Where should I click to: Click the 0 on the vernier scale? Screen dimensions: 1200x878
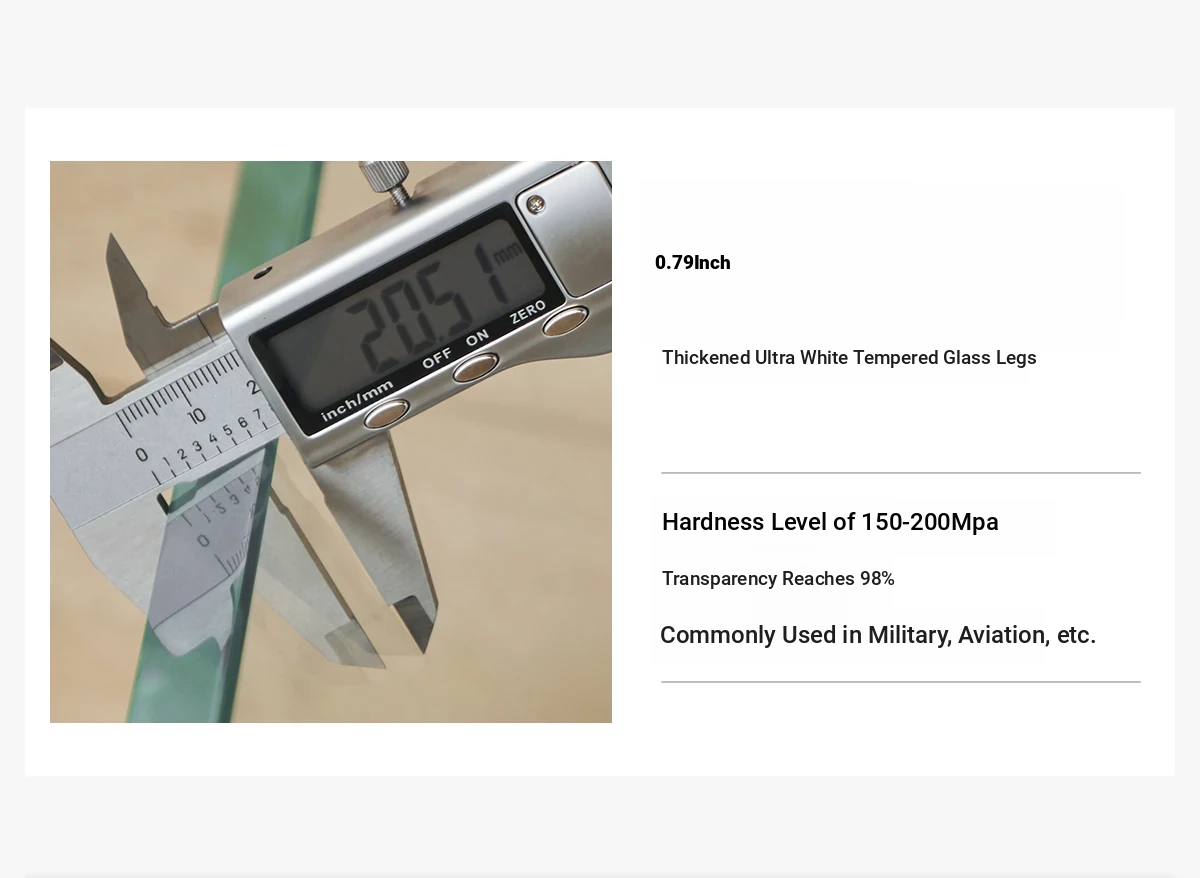click(x=142, y=455)
